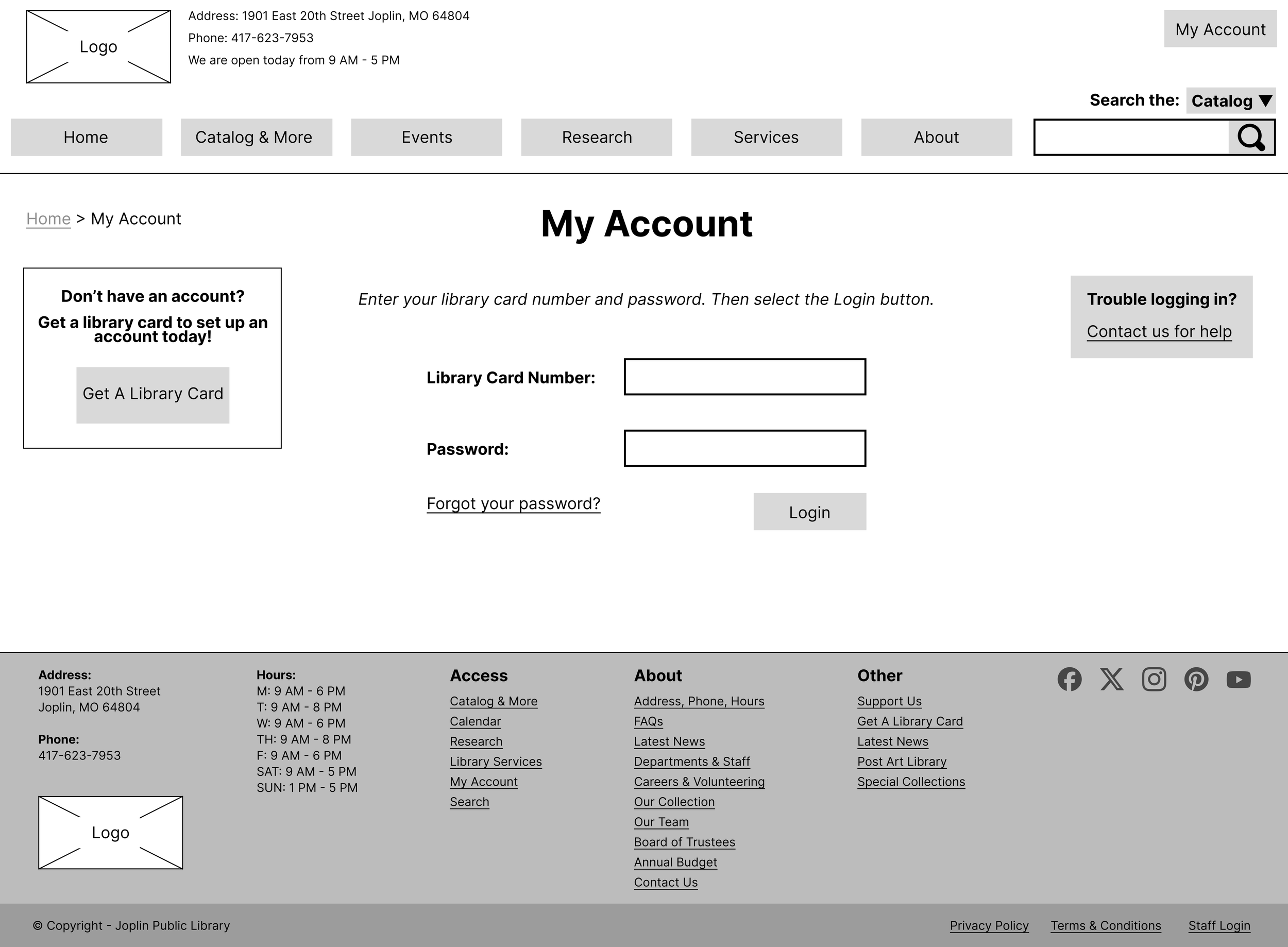Click into the header search box

(x=1131, y=138)
